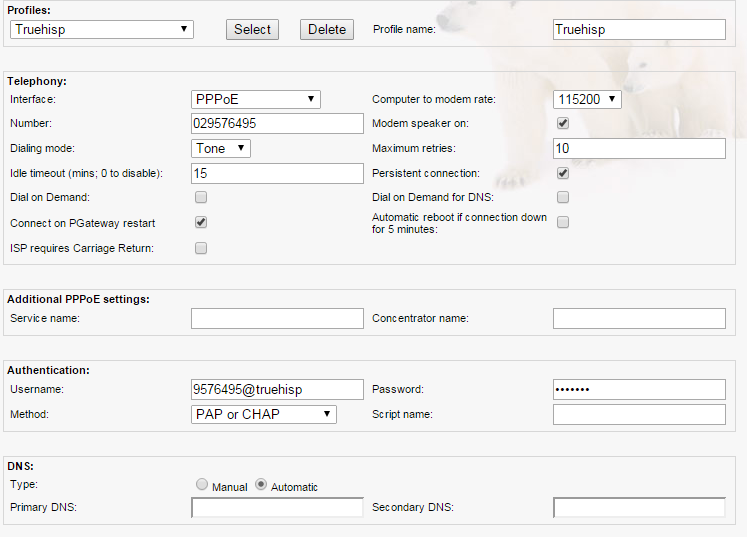The image size is (747, 537).
Task: Open Computer to modem rate dropdown
Action: click(x=587, y=99)
